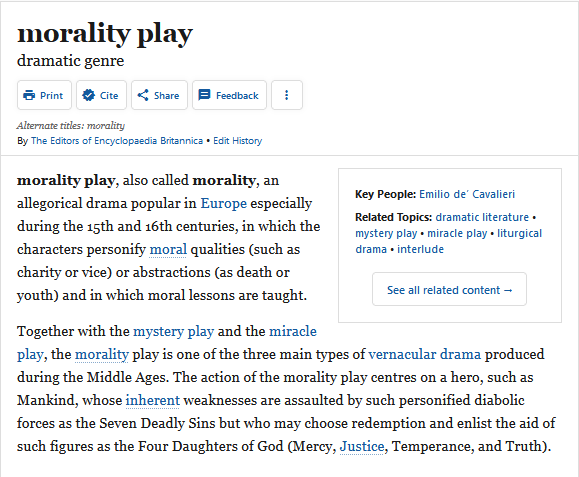
Task: Click the Cite verified badge icon
Action: pyautogui.click(x=88, y=95)
